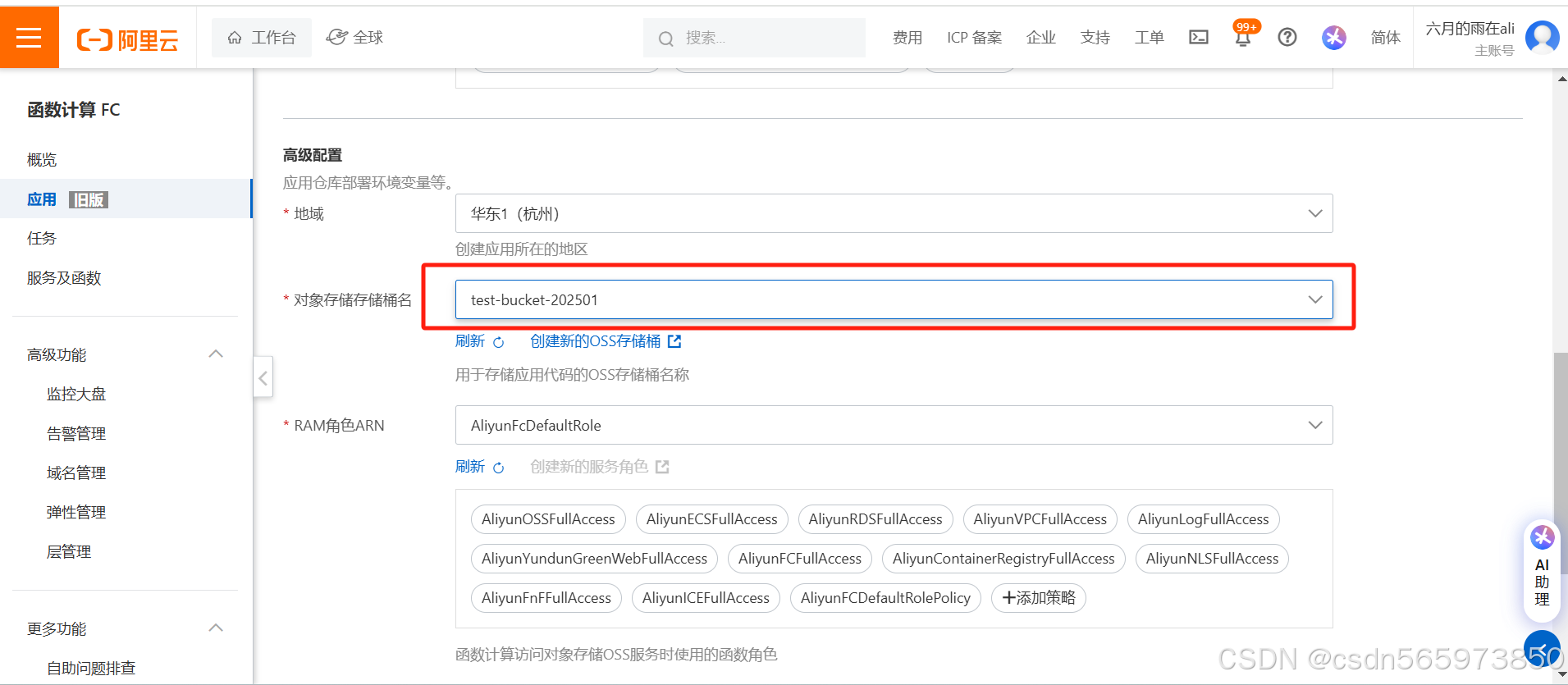Open the 地域 region dropdown

click(x=894, y=213)
